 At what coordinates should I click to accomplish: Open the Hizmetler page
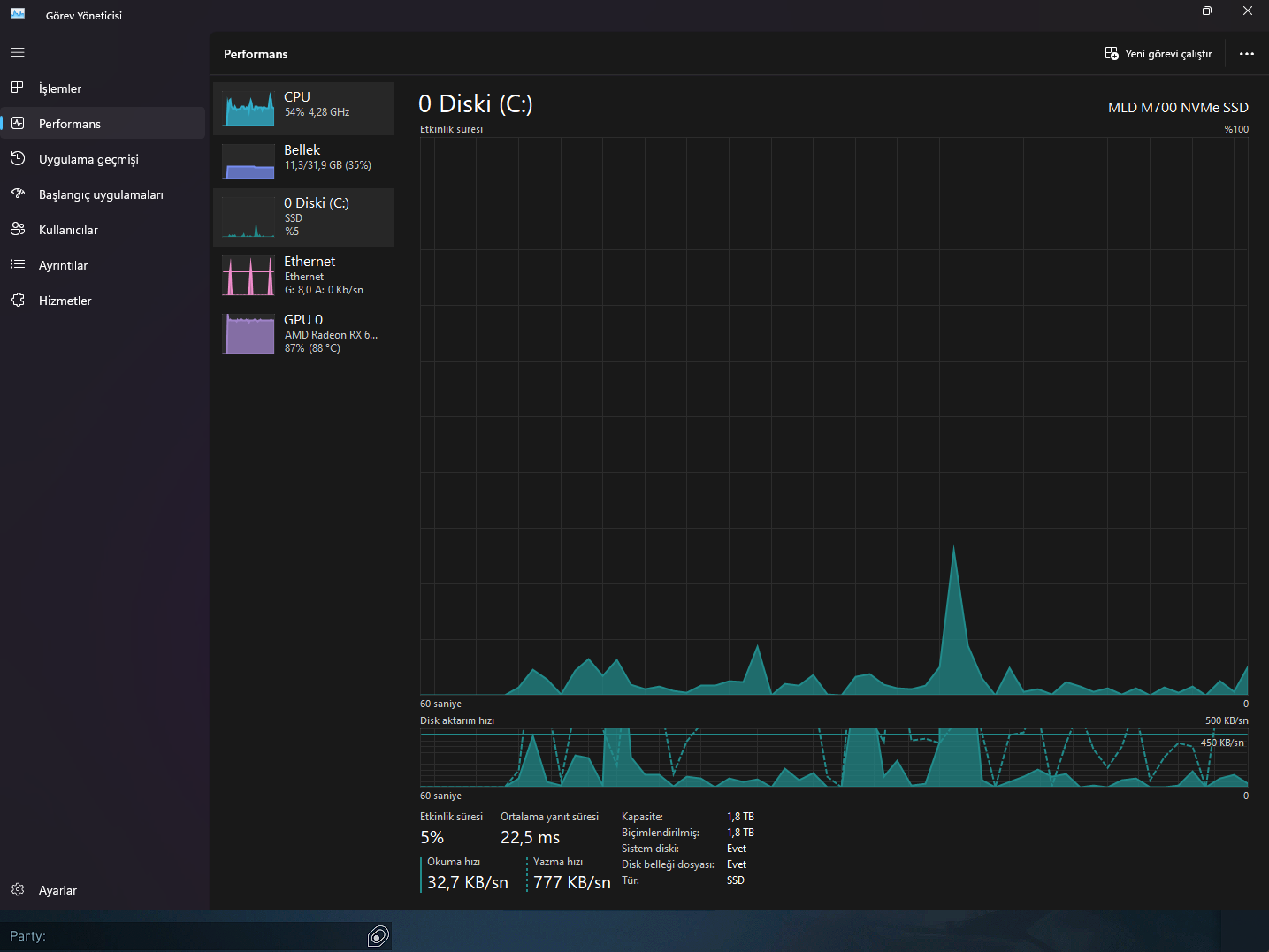[104, 300]
